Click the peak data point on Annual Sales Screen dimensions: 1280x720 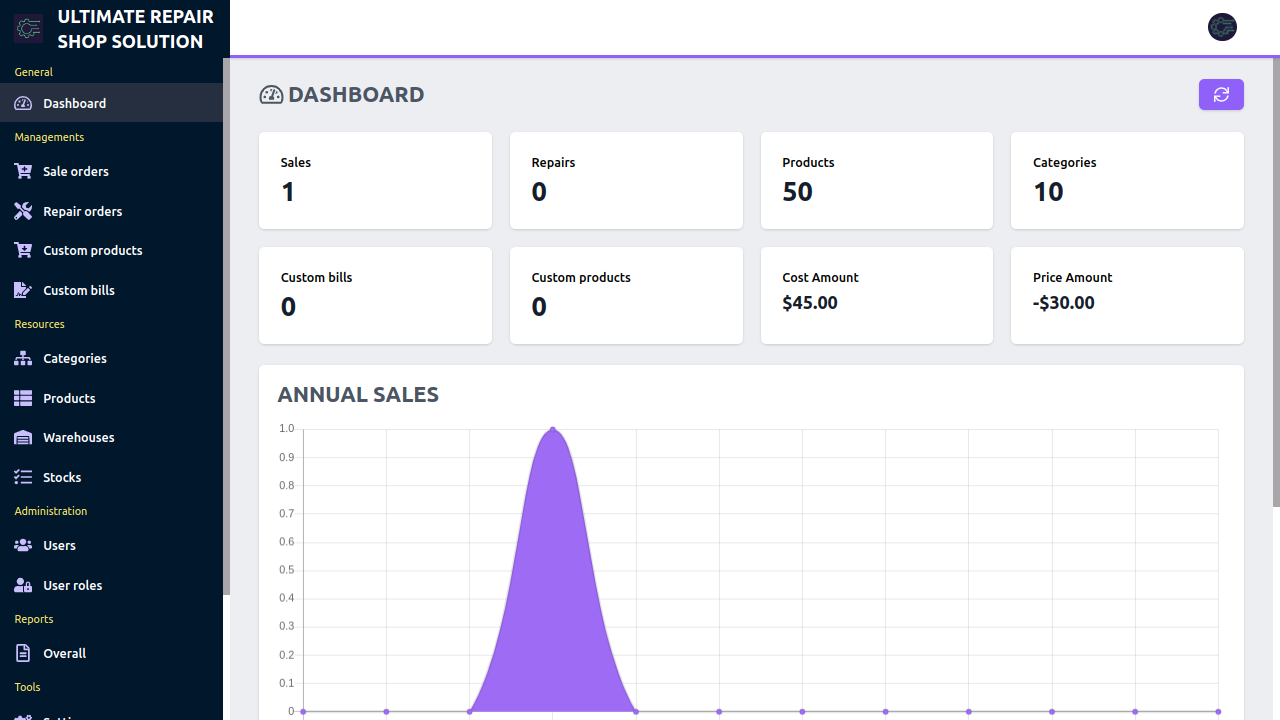click(553, 429)
